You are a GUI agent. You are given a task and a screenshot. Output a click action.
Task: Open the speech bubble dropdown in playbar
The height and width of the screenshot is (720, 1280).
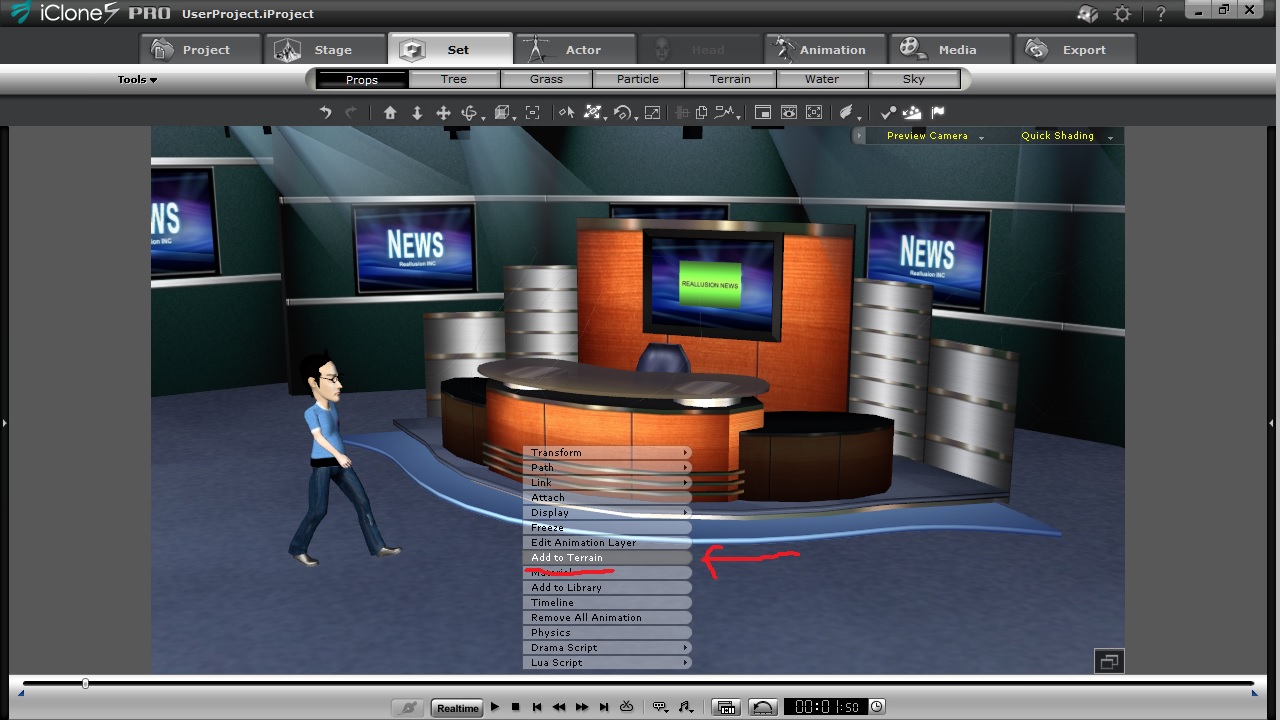click(661, 707)
